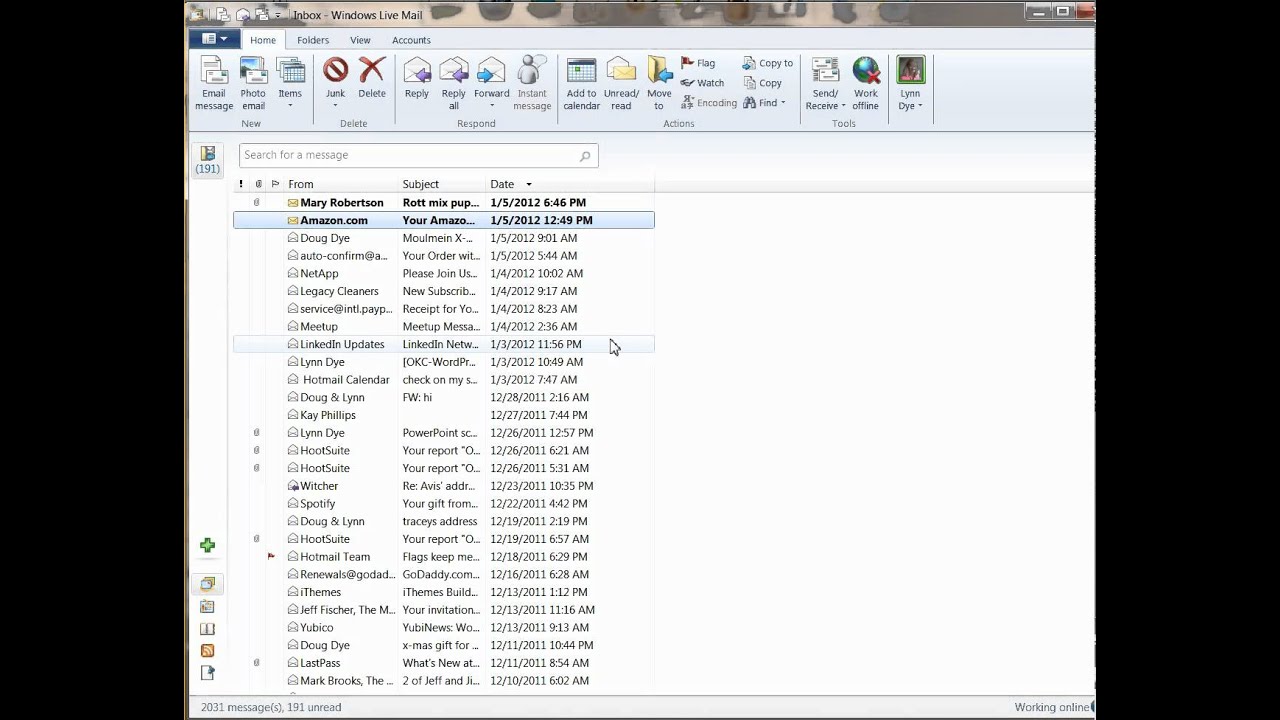Open the Calendar view icon in sidebar
The height and width of the screenshot is (720, 1280).
(x=207, y=607)
